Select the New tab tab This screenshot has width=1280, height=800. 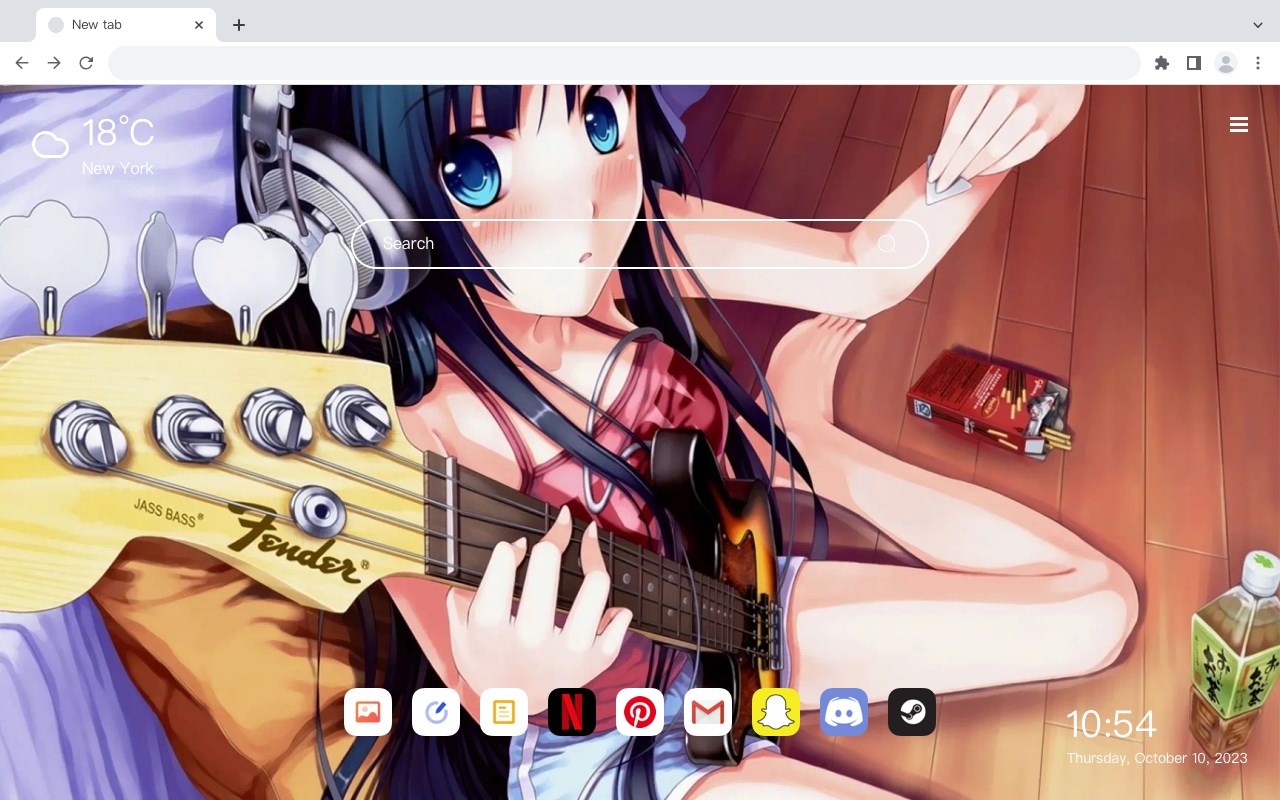[x=126, y=25]
